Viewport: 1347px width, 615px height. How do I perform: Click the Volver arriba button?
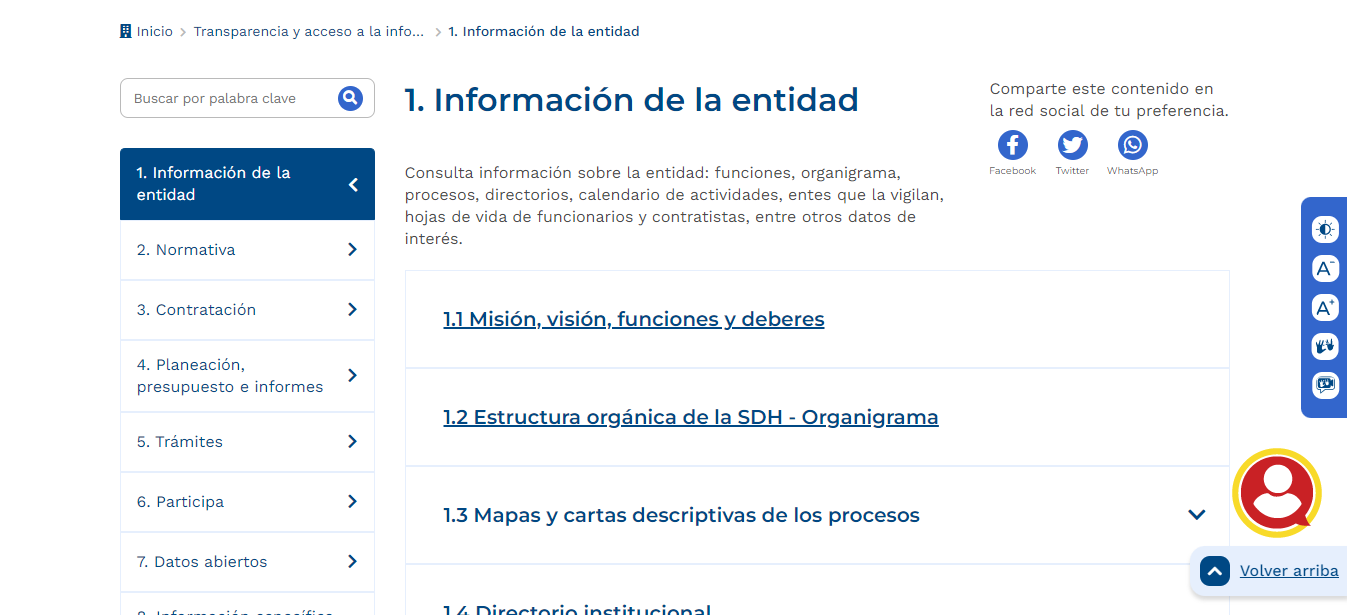click(x=1288, y=571)
